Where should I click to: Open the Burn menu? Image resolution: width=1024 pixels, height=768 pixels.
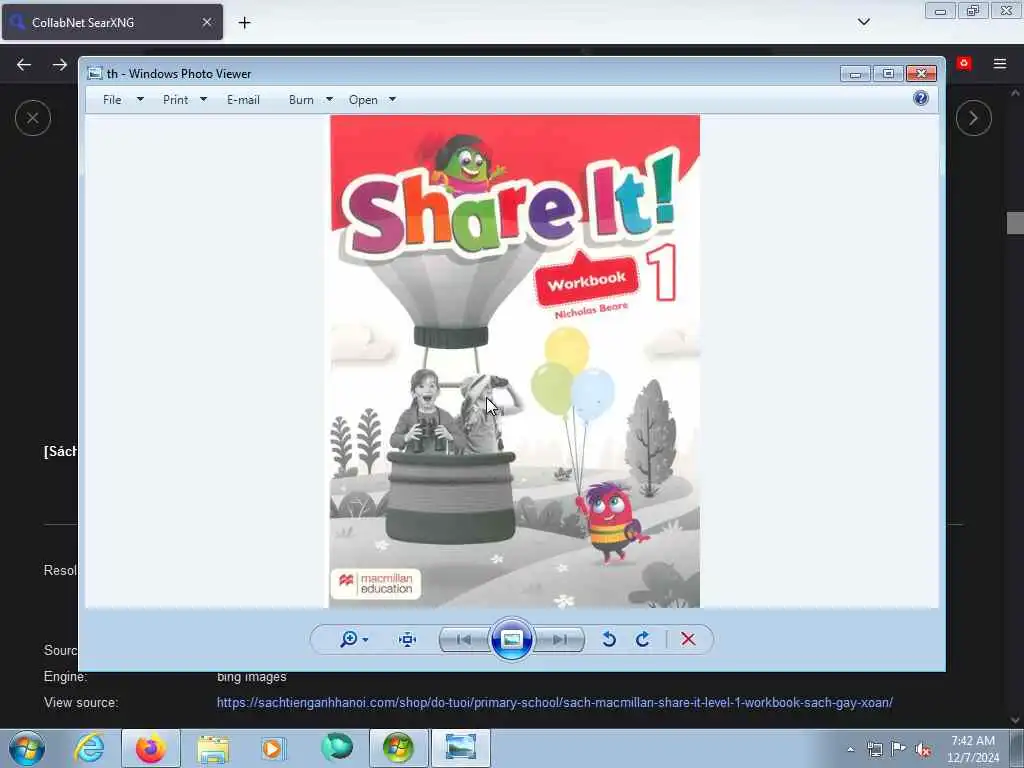(x=301, y=100)
